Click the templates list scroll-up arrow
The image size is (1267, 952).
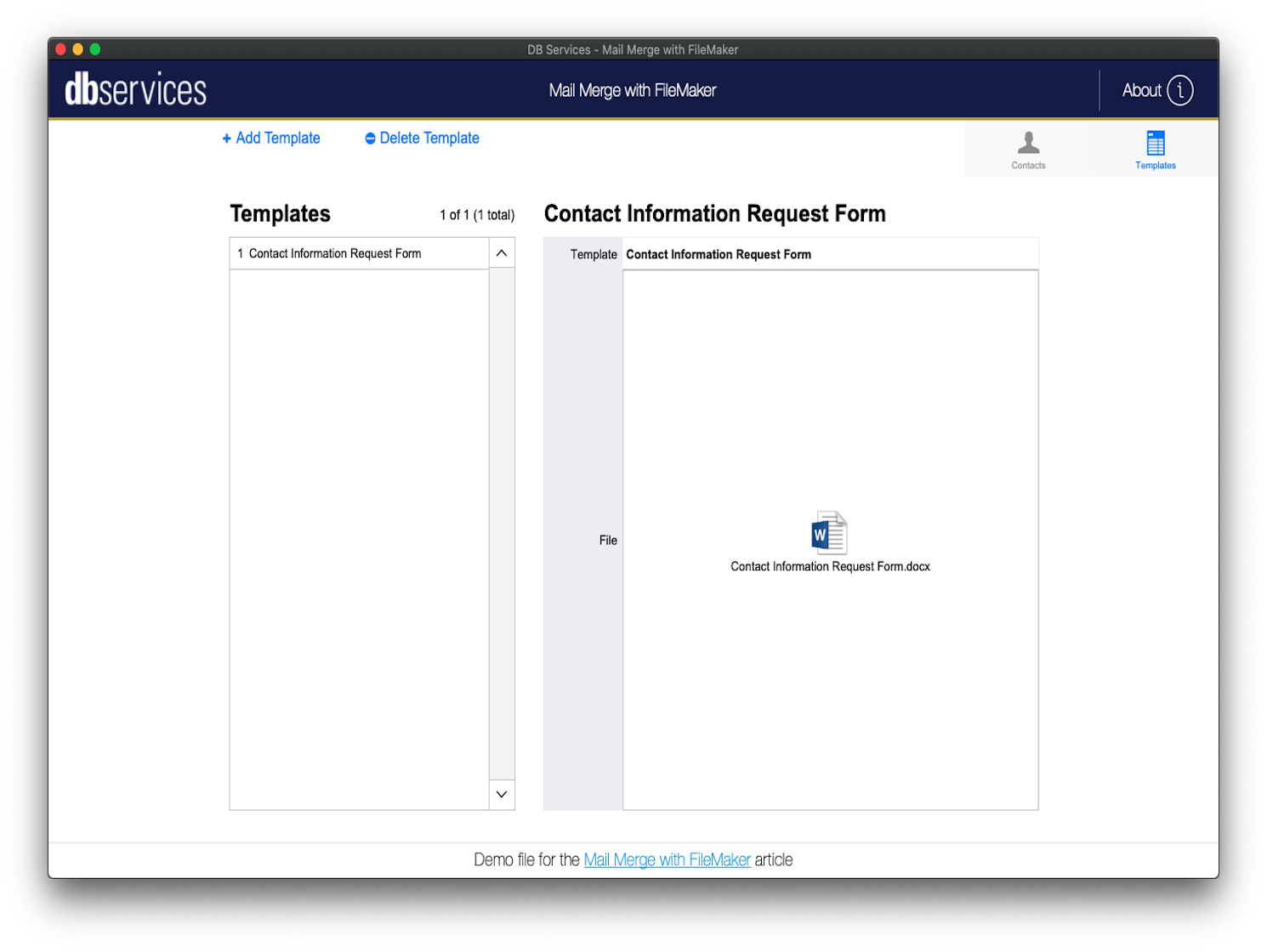pos(502,253)
